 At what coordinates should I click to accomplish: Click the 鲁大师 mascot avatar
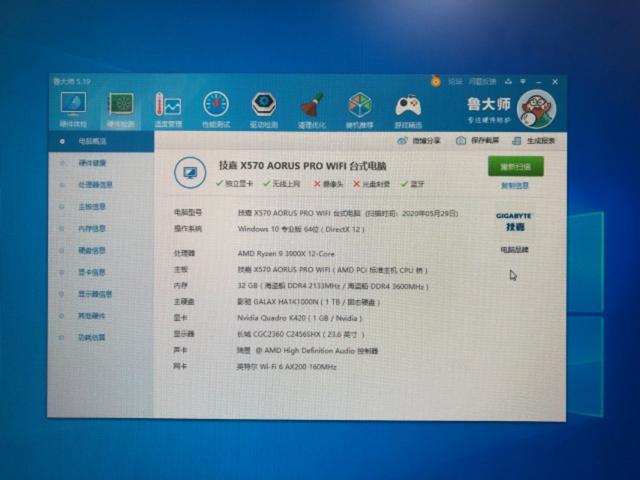click(x=536, y=105)
